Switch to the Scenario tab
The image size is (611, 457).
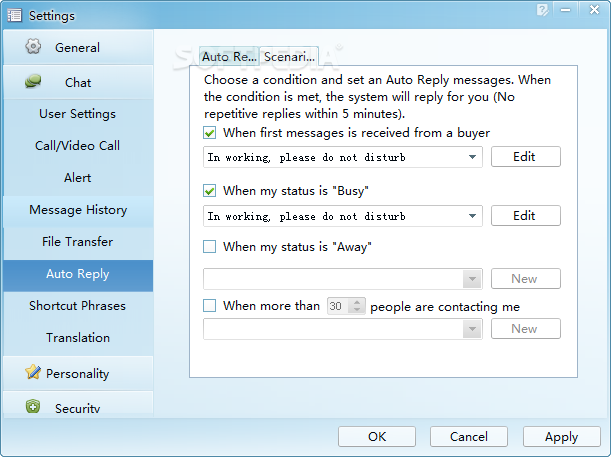pos(290,57)
